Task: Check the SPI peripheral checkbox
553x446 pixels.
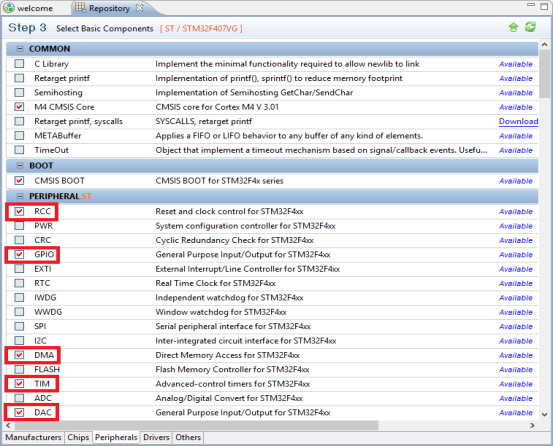Action: tap(19, 326)
